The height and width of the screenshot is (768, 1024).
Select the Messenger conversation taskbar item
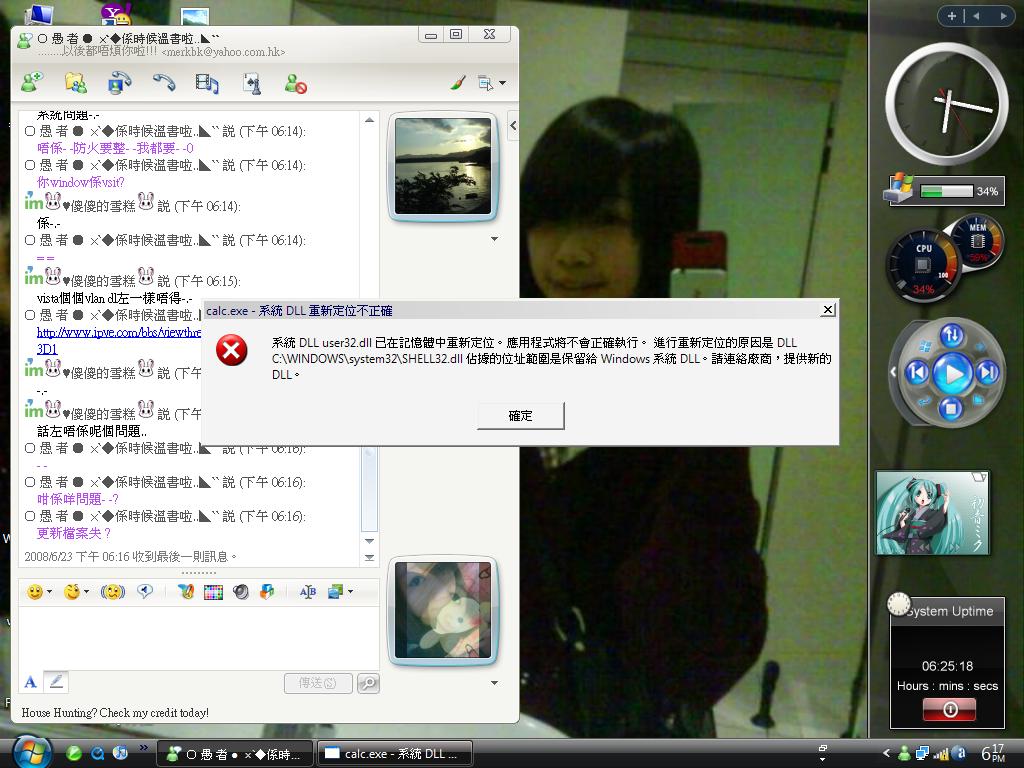pos(235,754)
